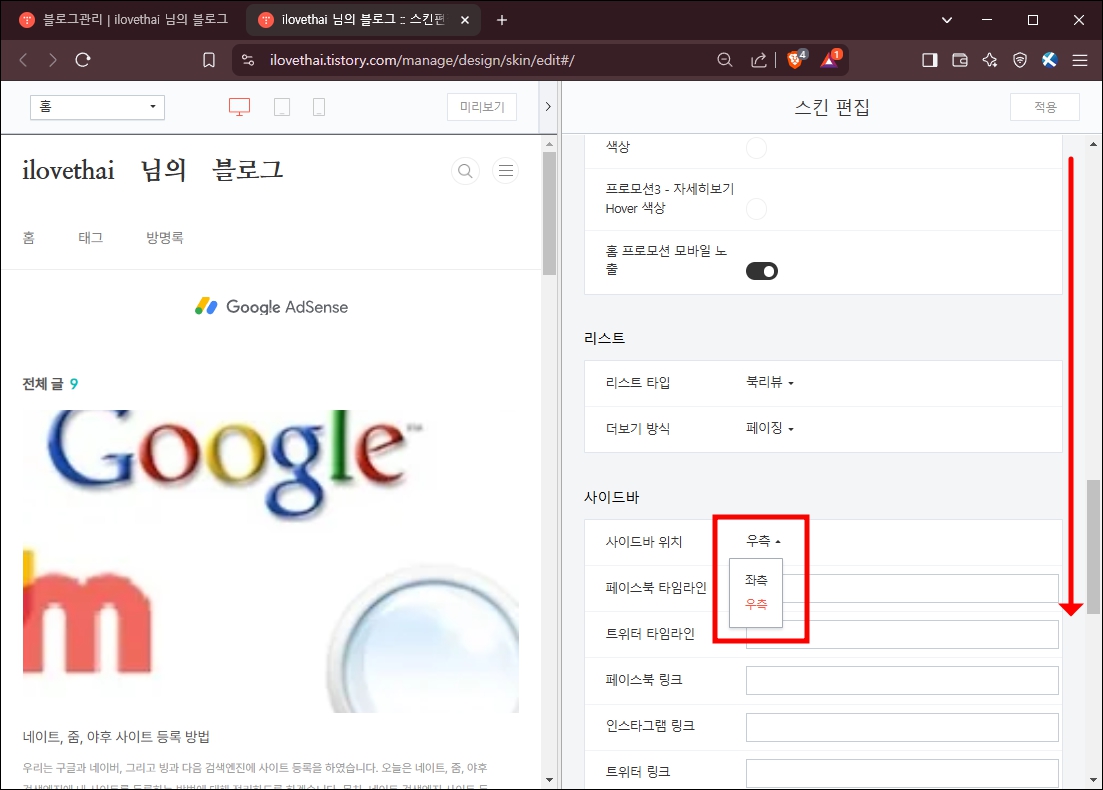Open 방명록 blog navigation menu

click(165, 238)
